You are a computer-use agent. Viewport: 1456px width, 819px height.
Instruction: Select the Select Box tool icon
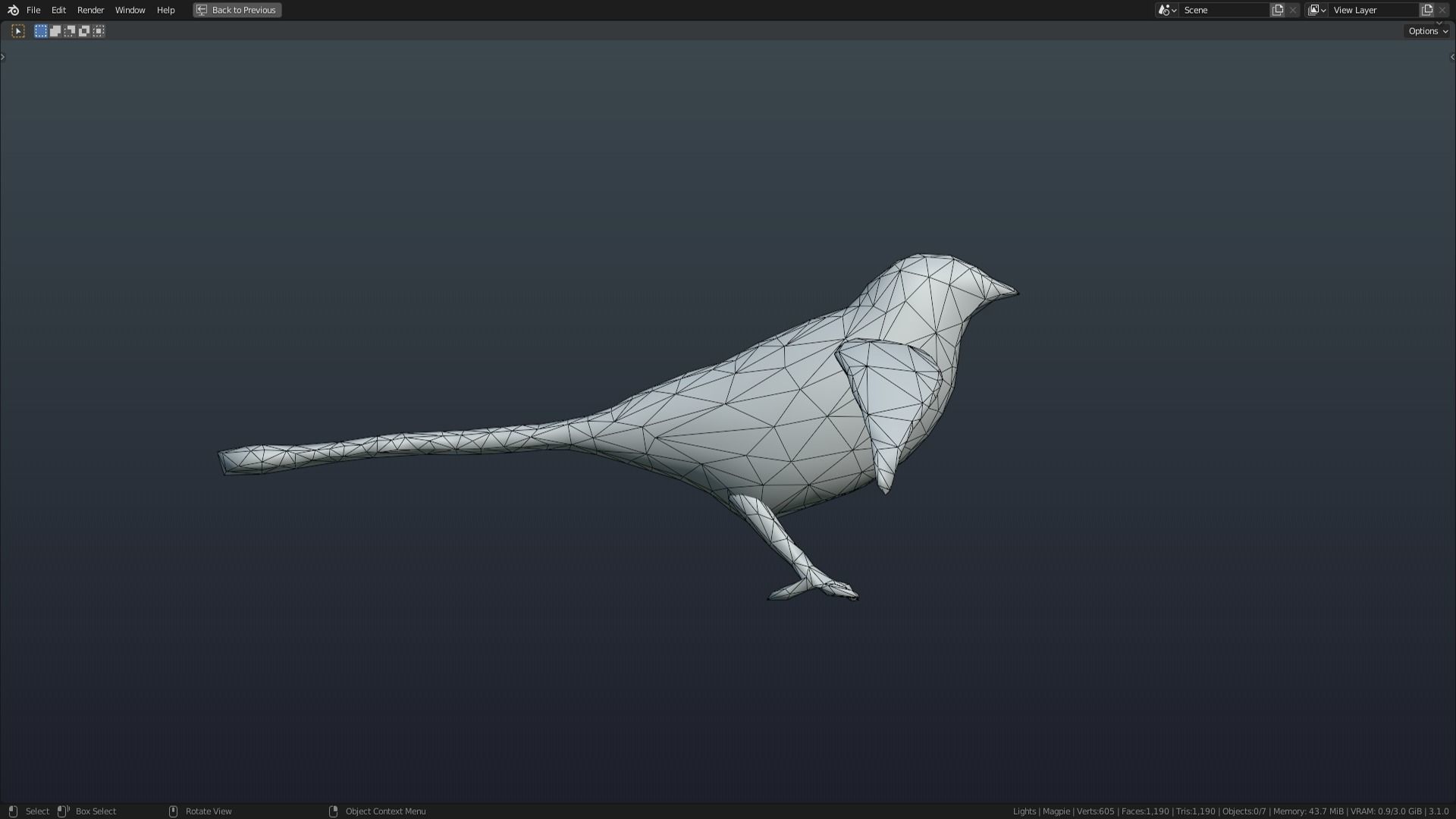pos(18,31)
